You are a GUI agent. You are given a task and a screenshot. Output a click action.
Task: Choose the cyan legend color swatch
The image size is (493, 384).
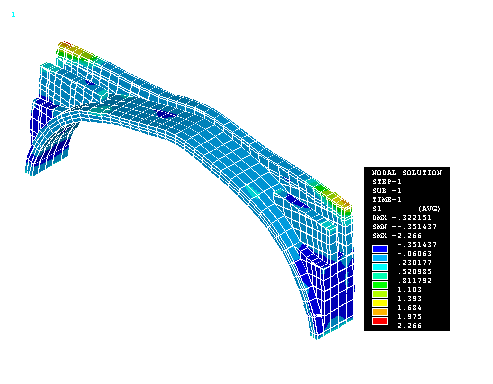click(x=380, y=267)
